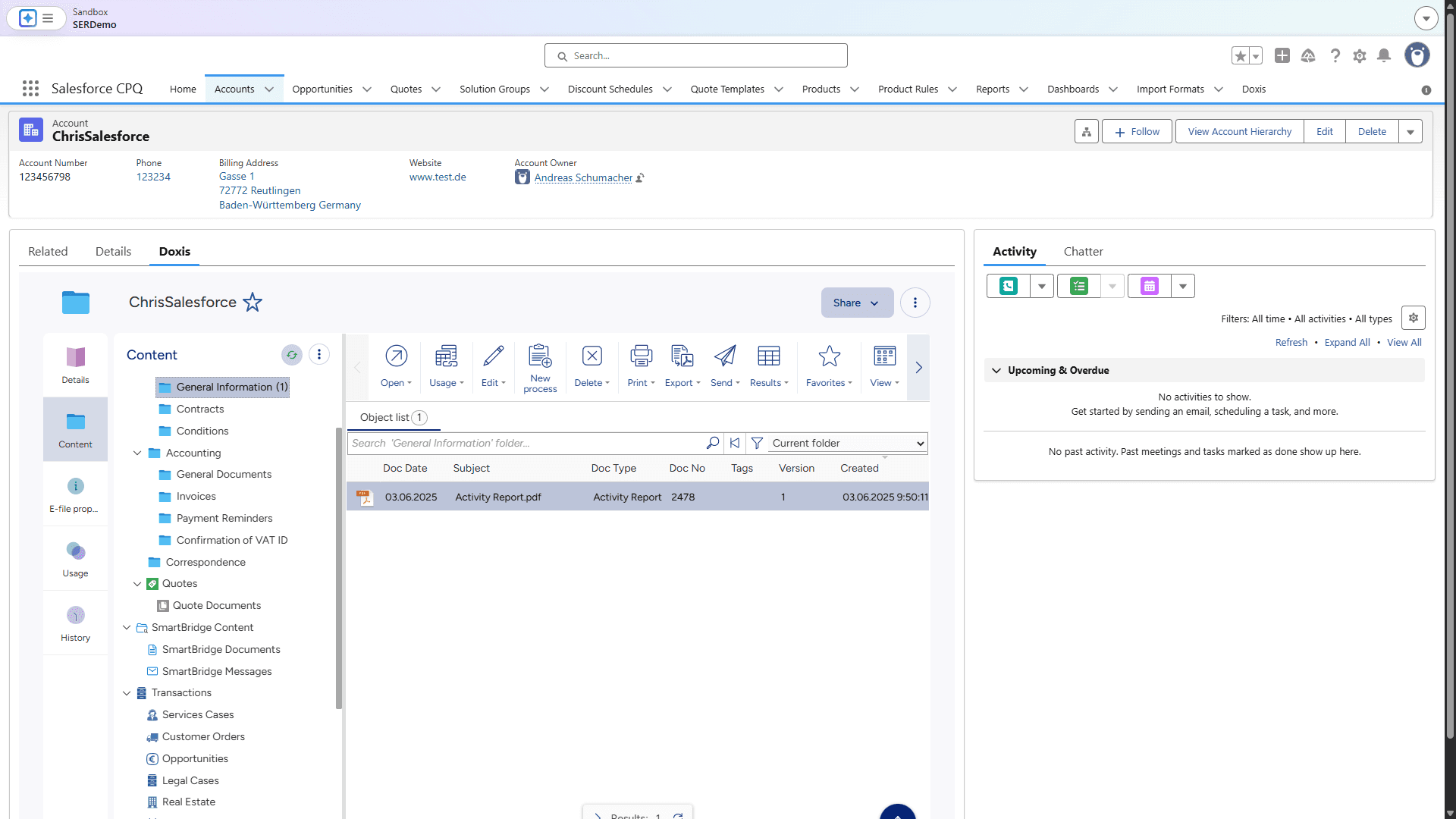Open the Content panel more options menu
1456x819 pixels.
pyautogui.click(x=319, y=354)
